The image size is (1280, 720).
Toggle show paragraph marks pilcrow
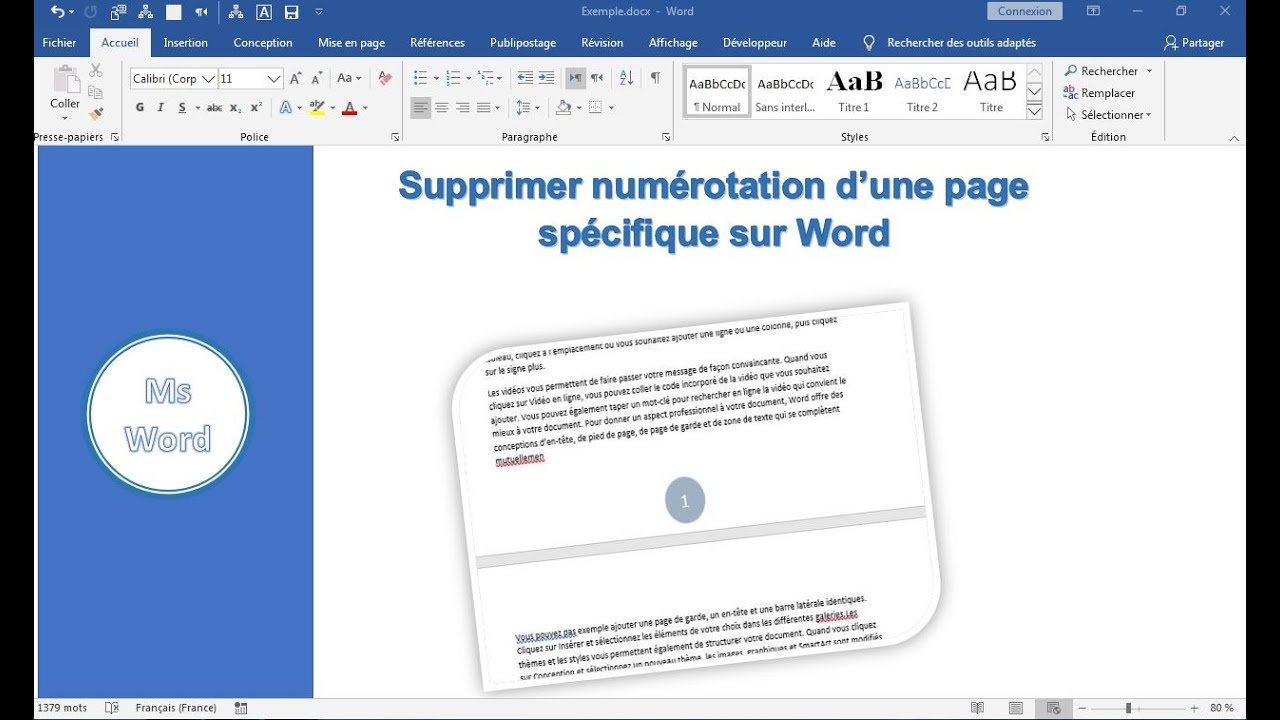(x=655, y=78)
